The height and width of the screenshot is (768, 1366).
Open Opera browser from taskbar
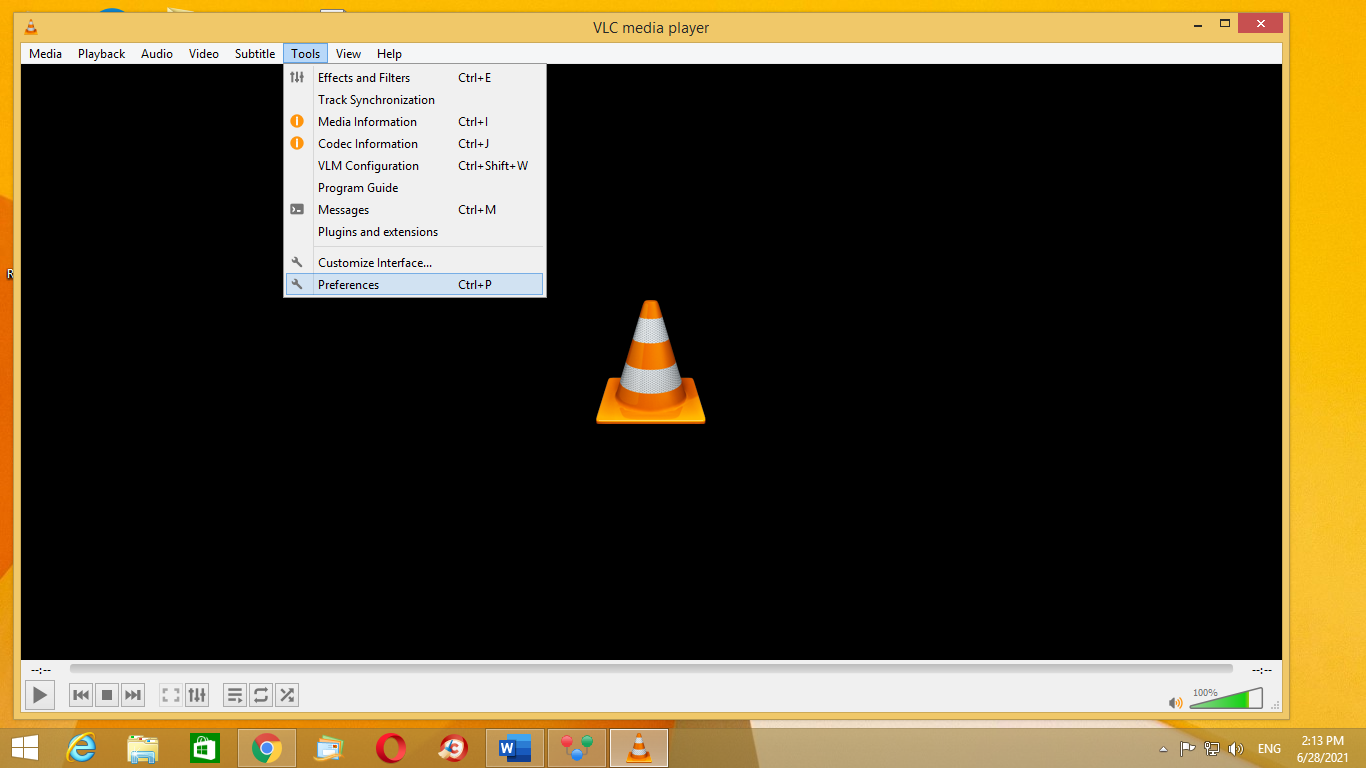coord(391,748)
